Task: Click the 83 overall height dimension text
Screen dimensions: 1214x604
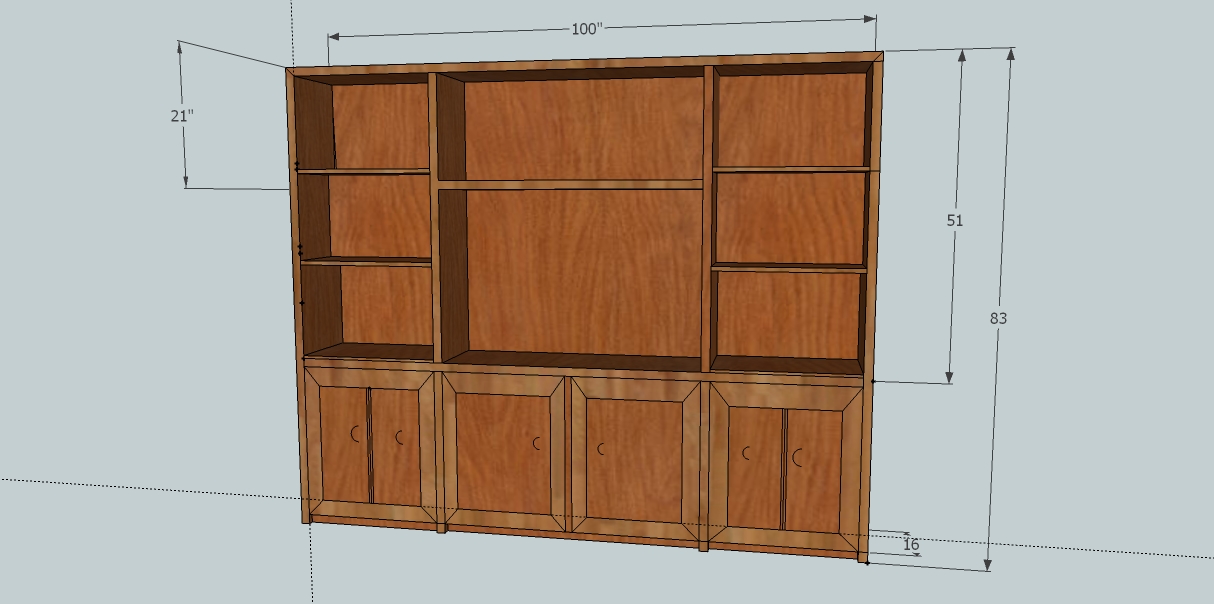Action: coord(998,318)
